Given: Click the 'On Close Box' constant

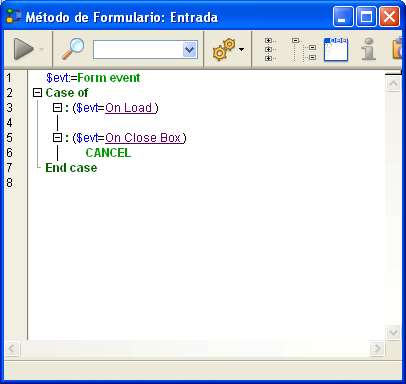Looking at the screenshot, I should coord(143,138).
